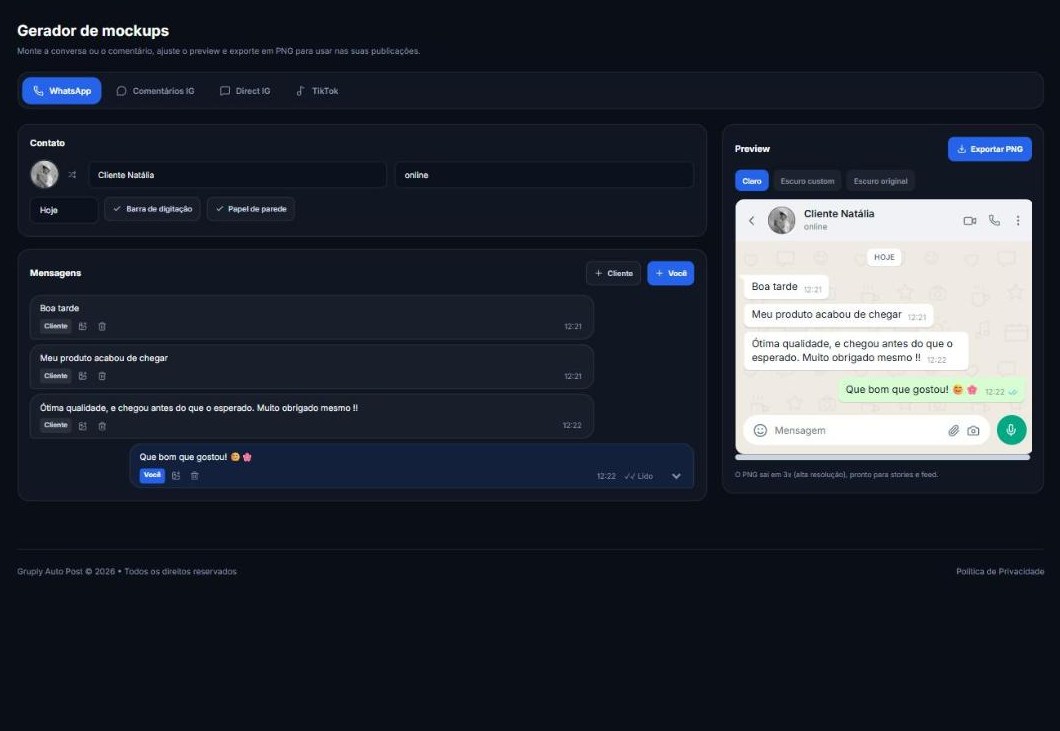Image resolution: width=1060 pixels, height=731 pixels.
Task: Click the 'Ótima qualidade, e chegou antes' text field
Action: coord(311,408)
